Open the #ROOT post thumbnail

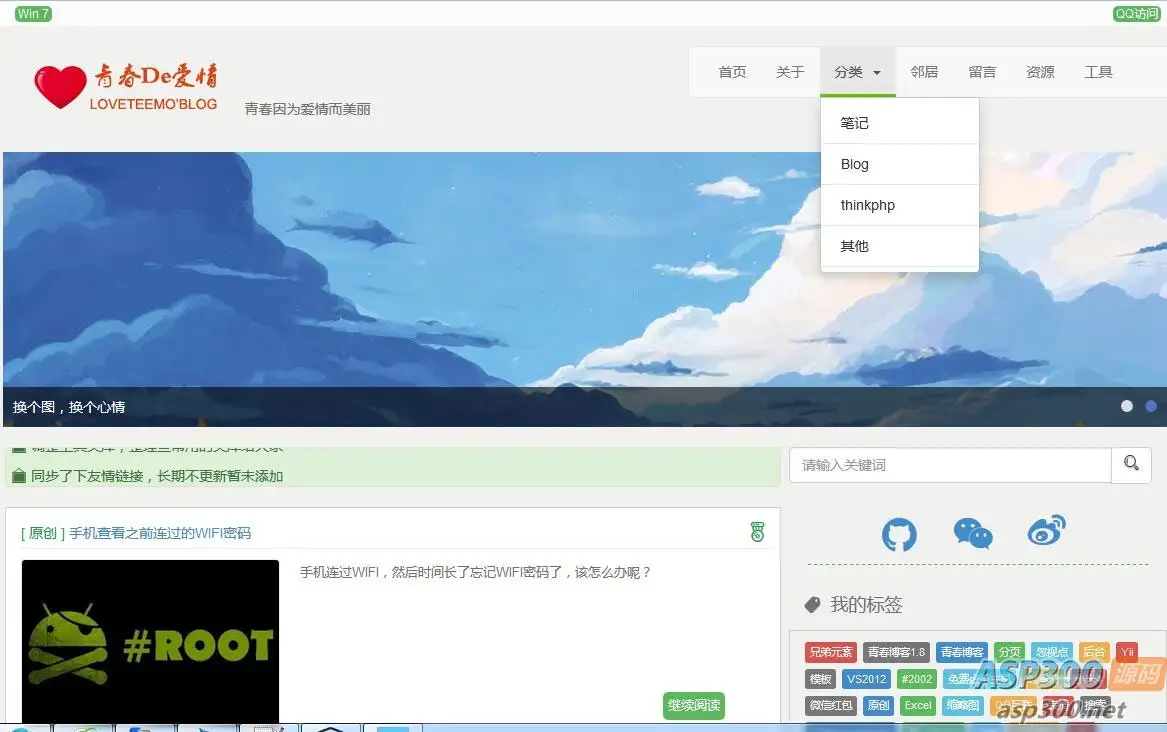click(x=150, y=641)
